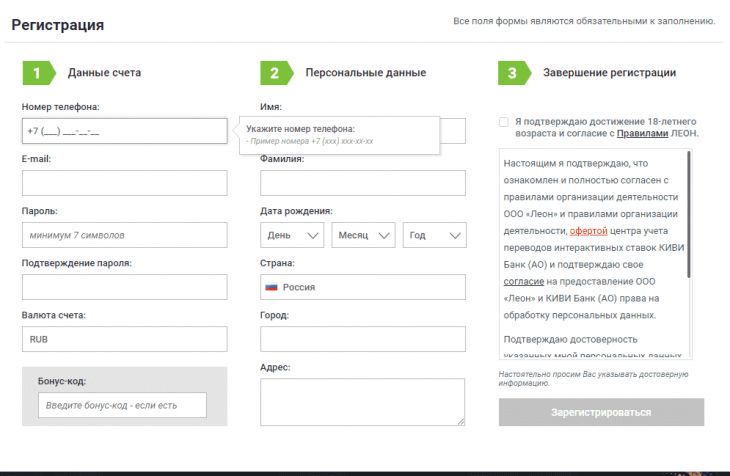Open the Правилами rules link

[x=641, y=133]
